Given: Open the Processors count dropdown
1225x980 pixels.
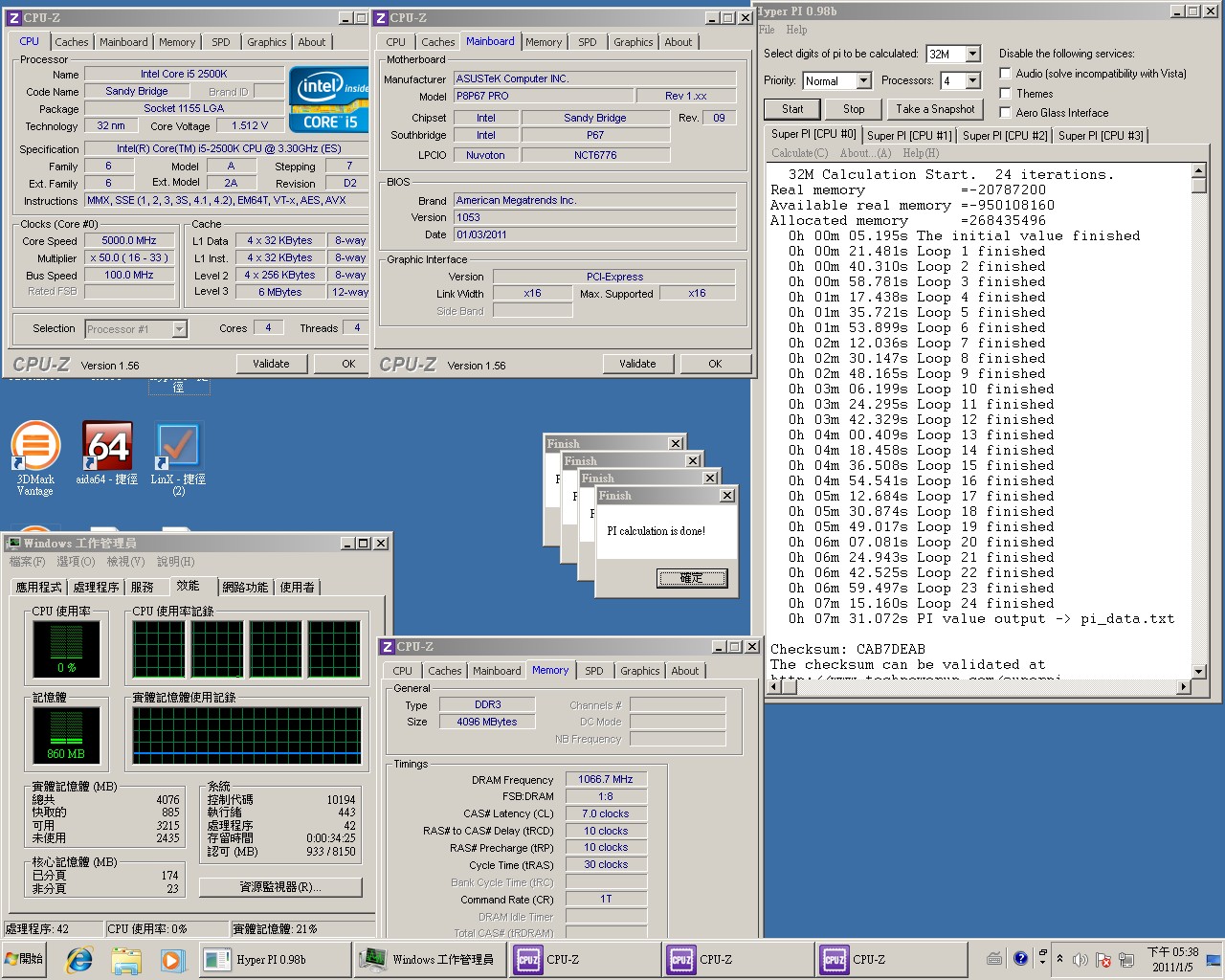Looking at the screenshot, I should click(x=973, y=80).
